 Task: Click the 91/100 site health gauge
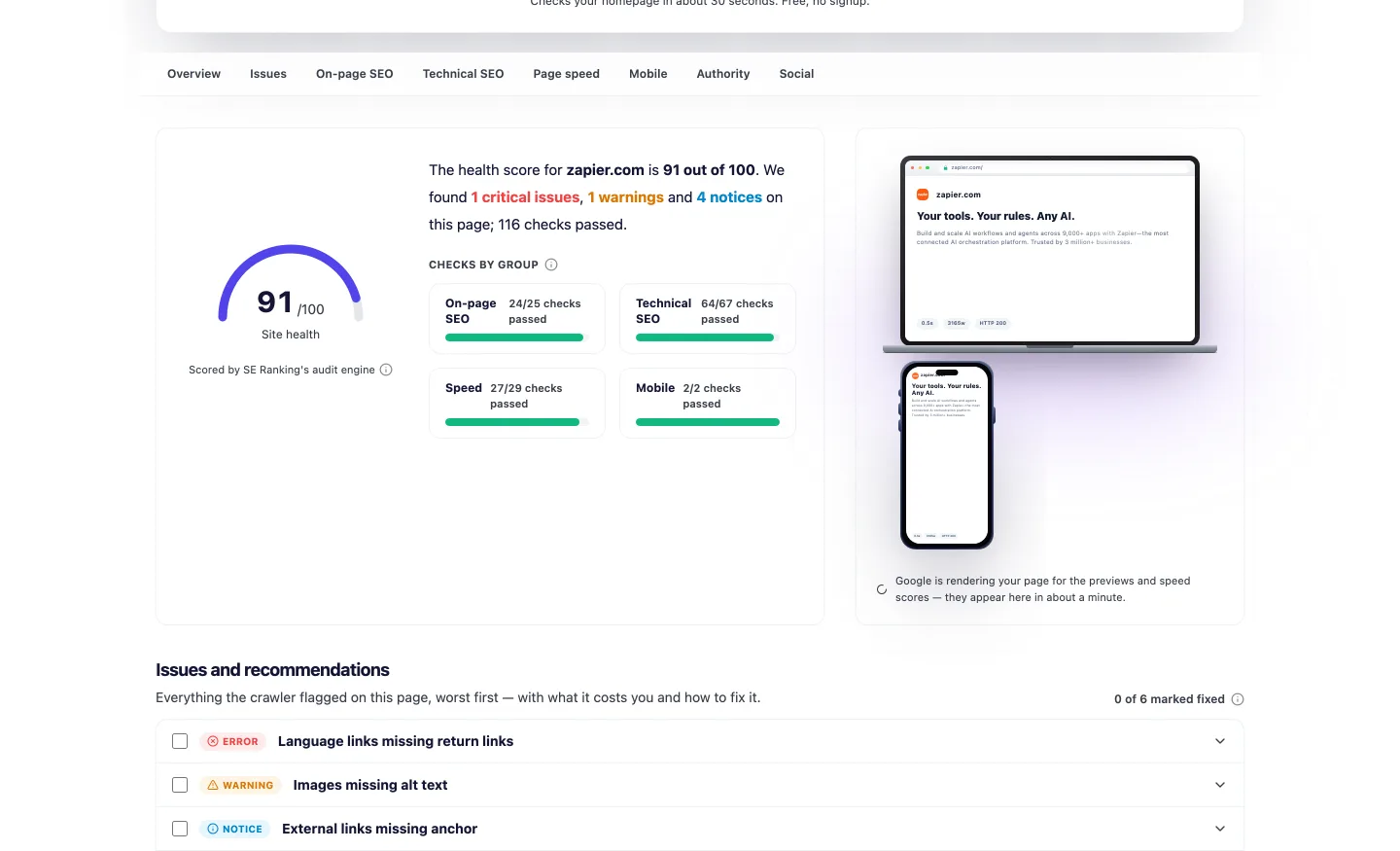(291, 284)
